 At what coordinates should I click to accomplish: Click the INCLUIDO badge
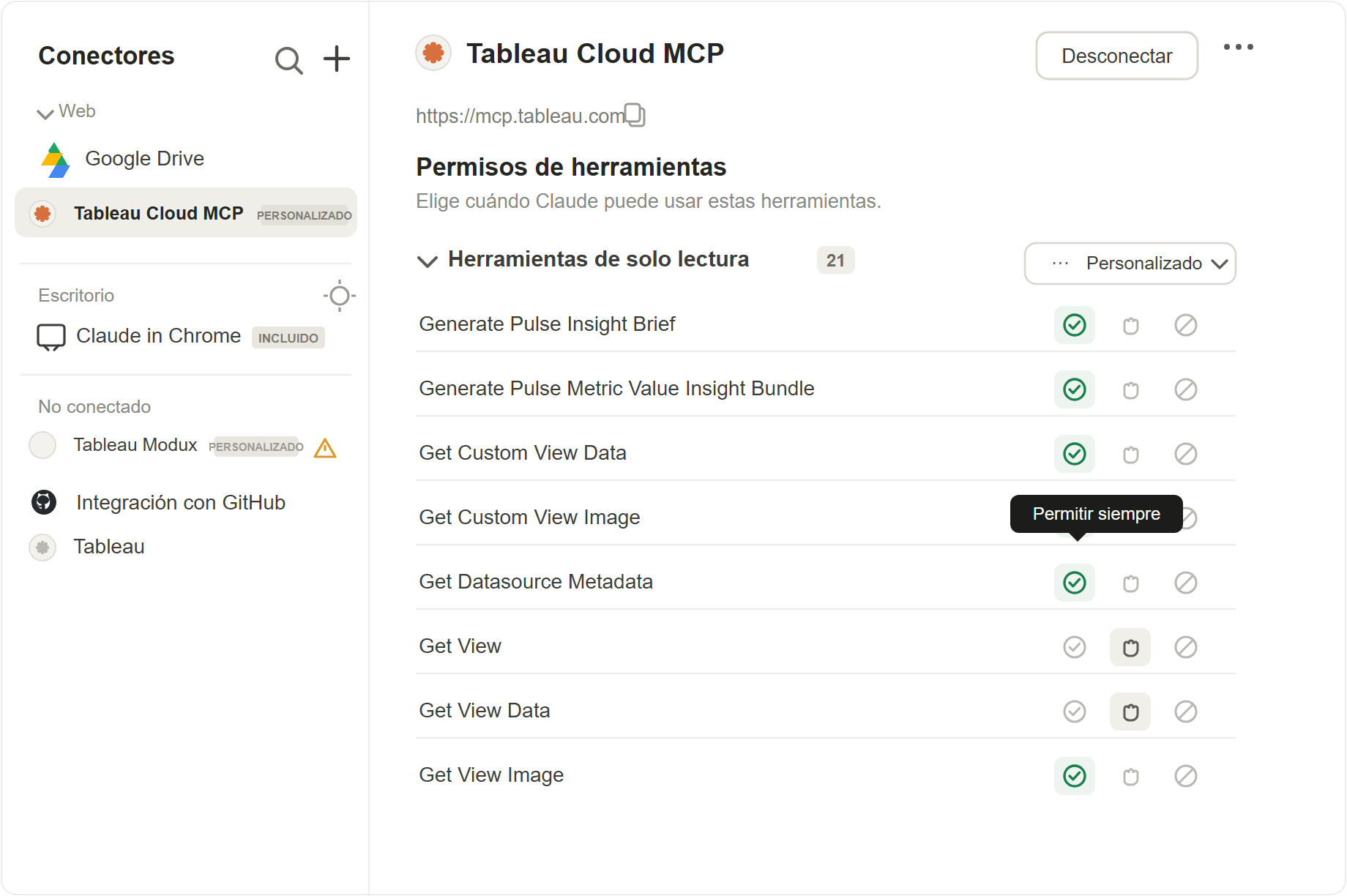(x=288, y=337)
